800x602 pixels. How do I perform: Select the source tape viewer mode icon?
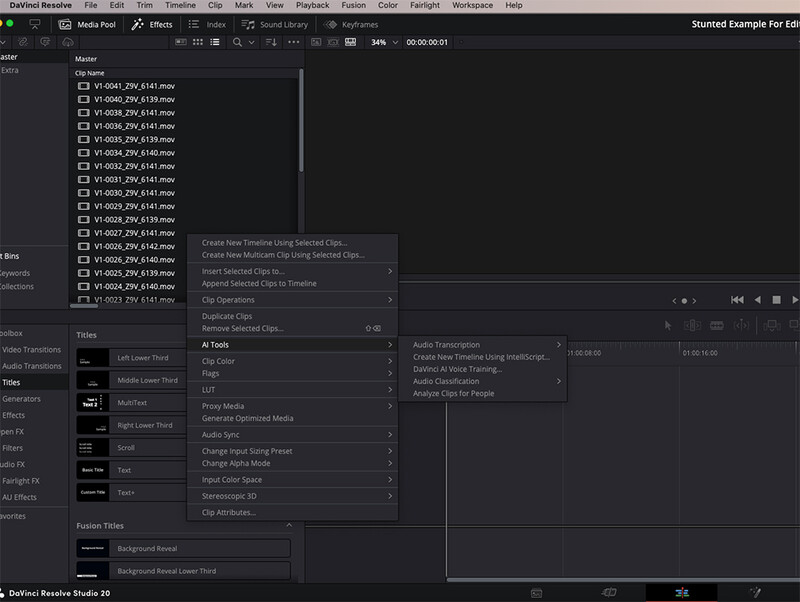(x=333, y=42)
